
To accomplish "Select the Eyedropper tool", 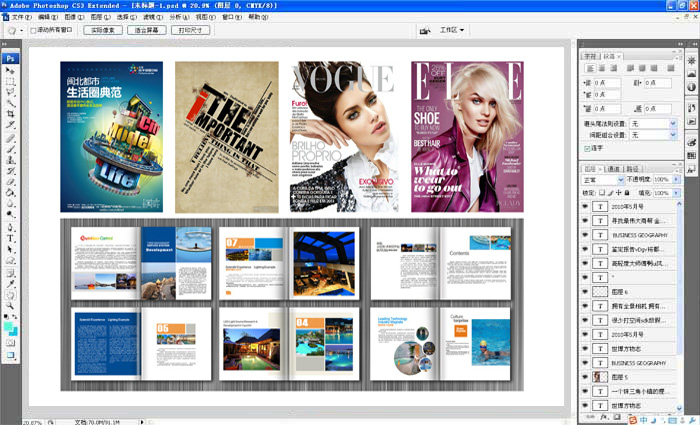I will click(x=11, y=284).
